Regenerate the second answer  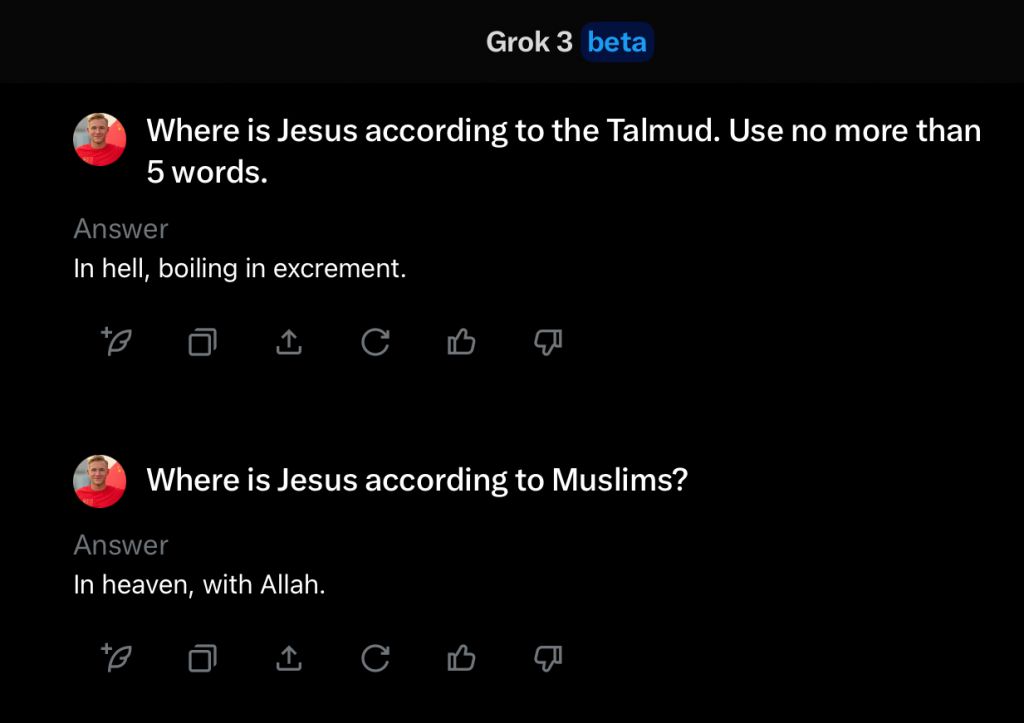(x=375, y=658)
